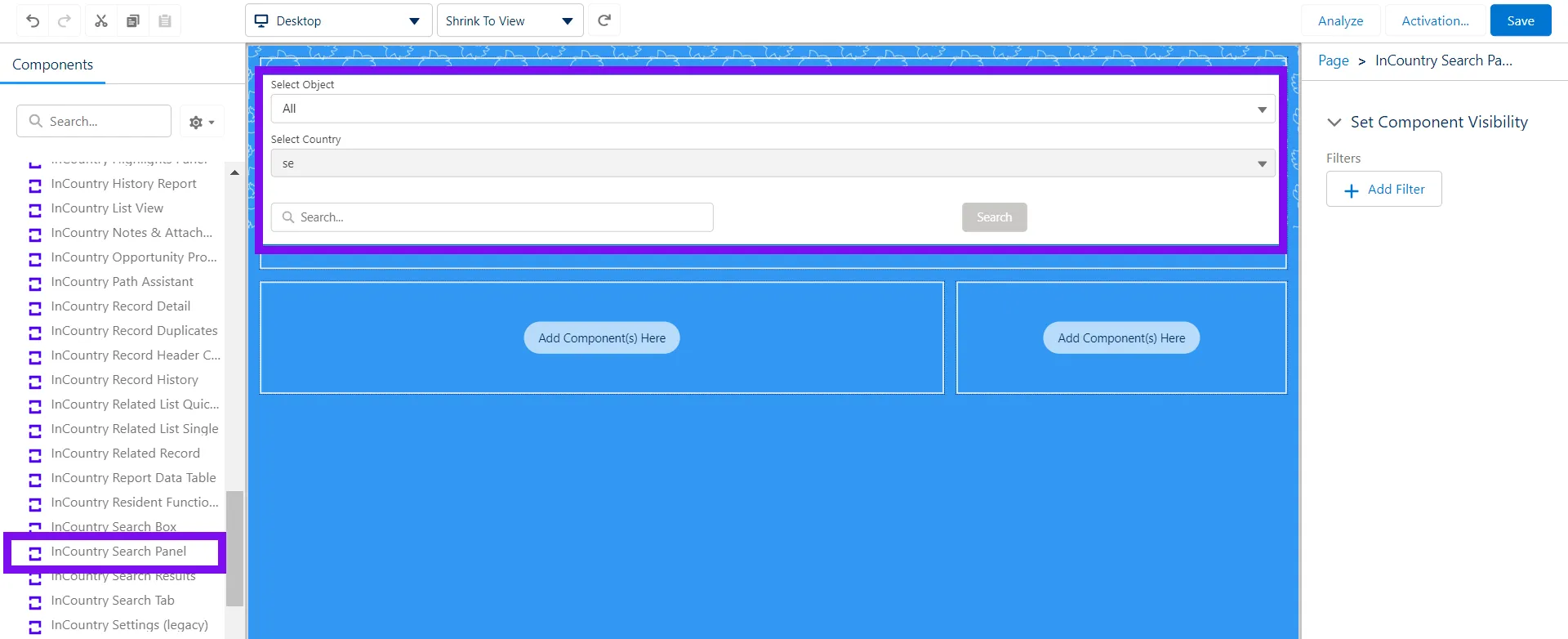This screenshot has height=639, width=1568.
Task: Click the refresh icon in toolbar
Action: (x=604, y=21)
